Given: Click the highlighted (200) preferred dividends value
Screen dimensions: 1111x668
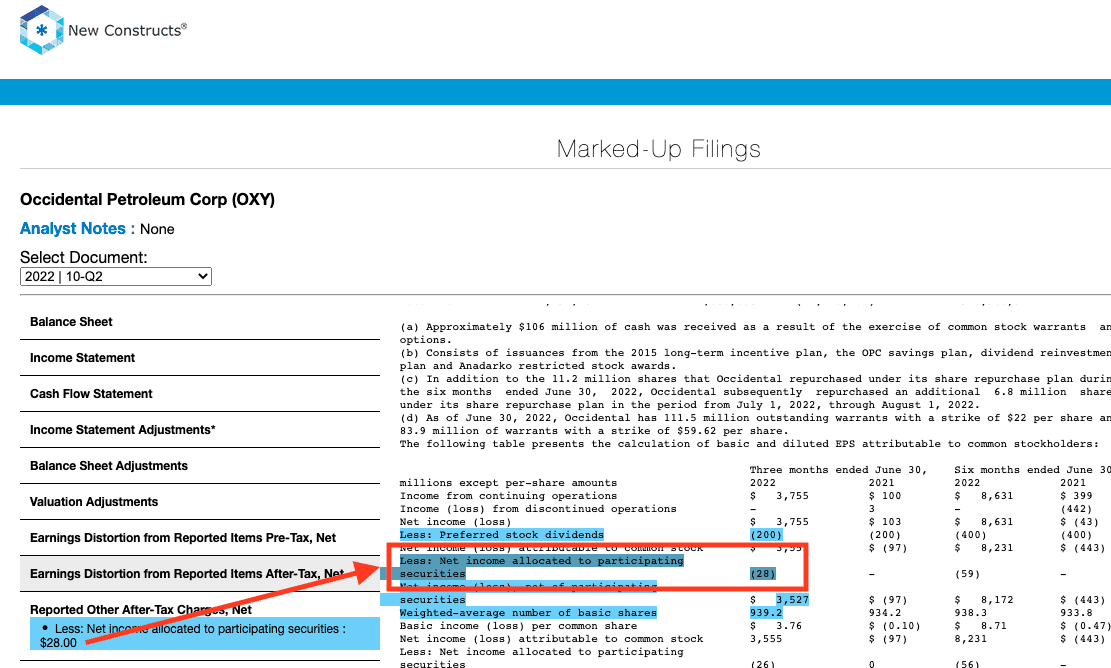Looking at the screenshot, I should click(766, 535).
